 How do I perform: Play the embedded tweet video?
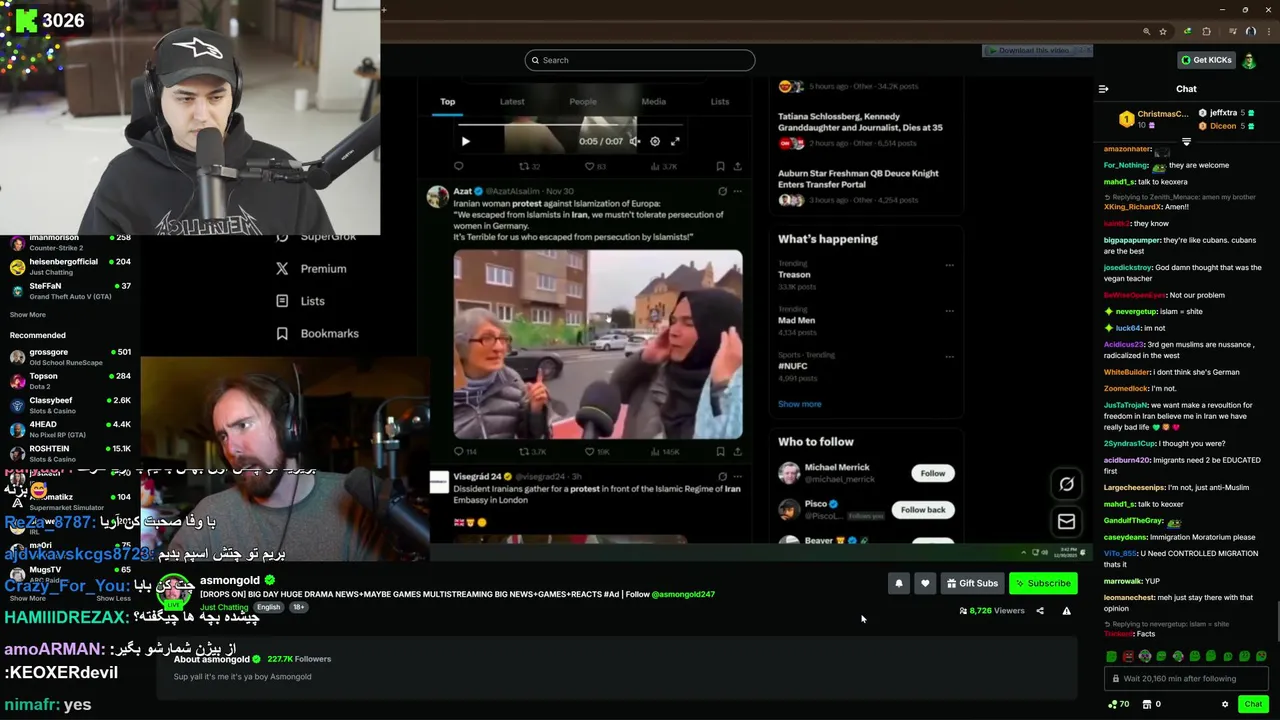(x=465, y=141)
